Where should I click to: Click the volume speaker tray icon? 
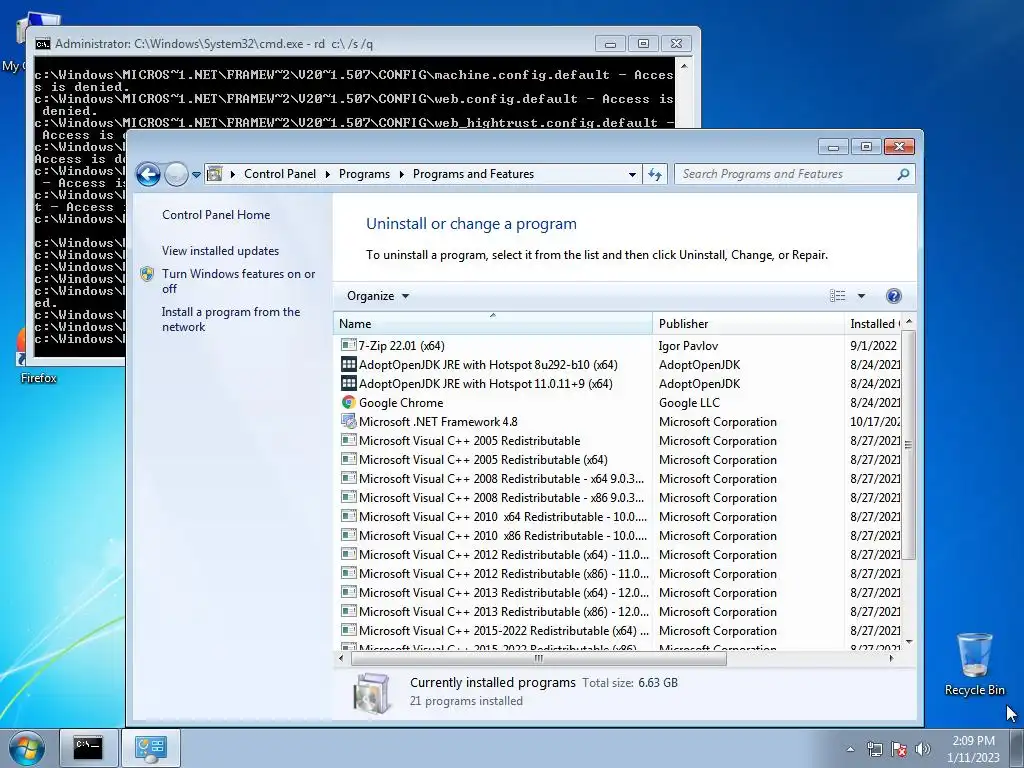tap(923, 749)
